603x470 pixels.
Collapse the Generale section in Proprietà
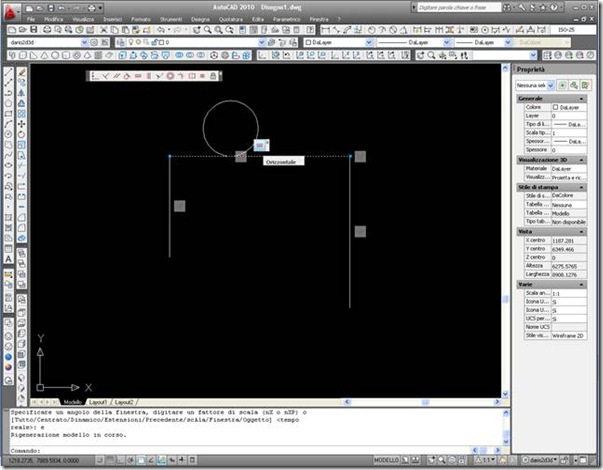581,99
